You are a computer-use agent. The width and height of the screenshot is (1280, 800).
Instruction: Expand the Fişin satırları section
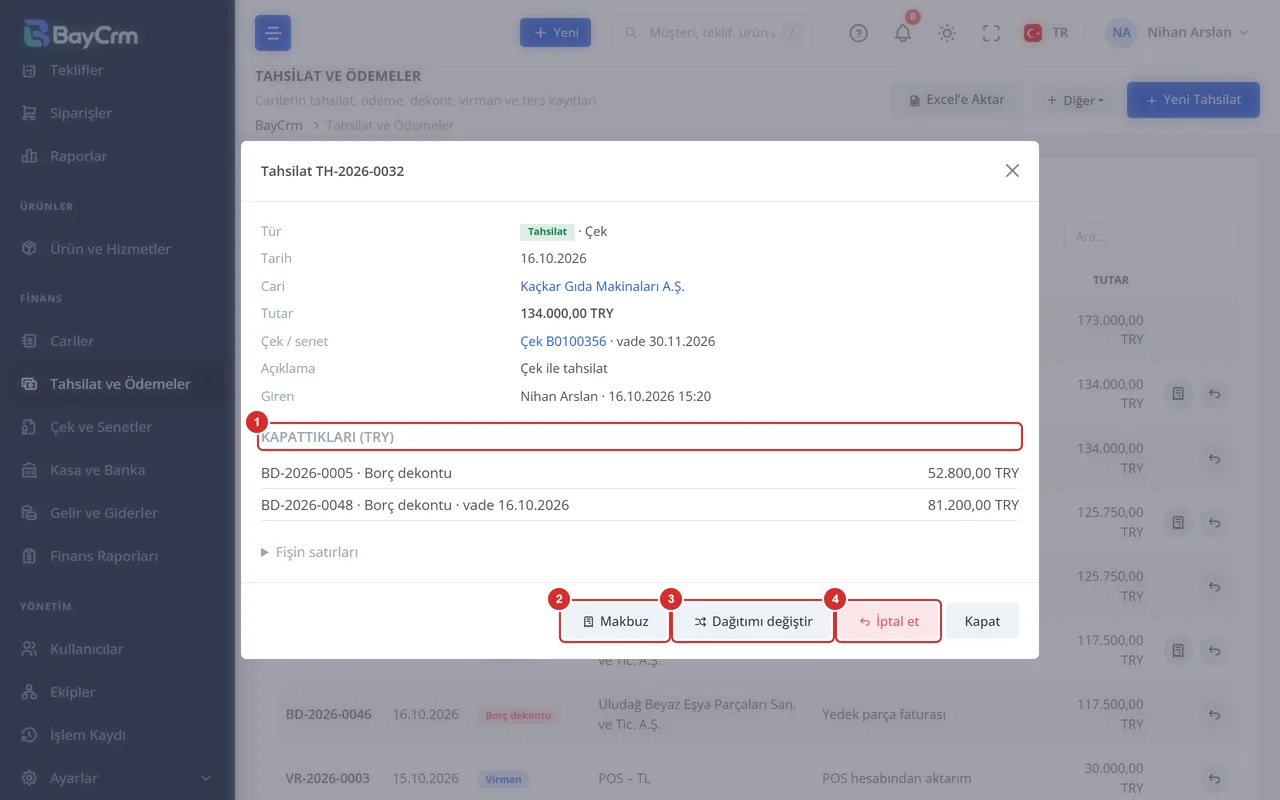(x=310, y=552)
